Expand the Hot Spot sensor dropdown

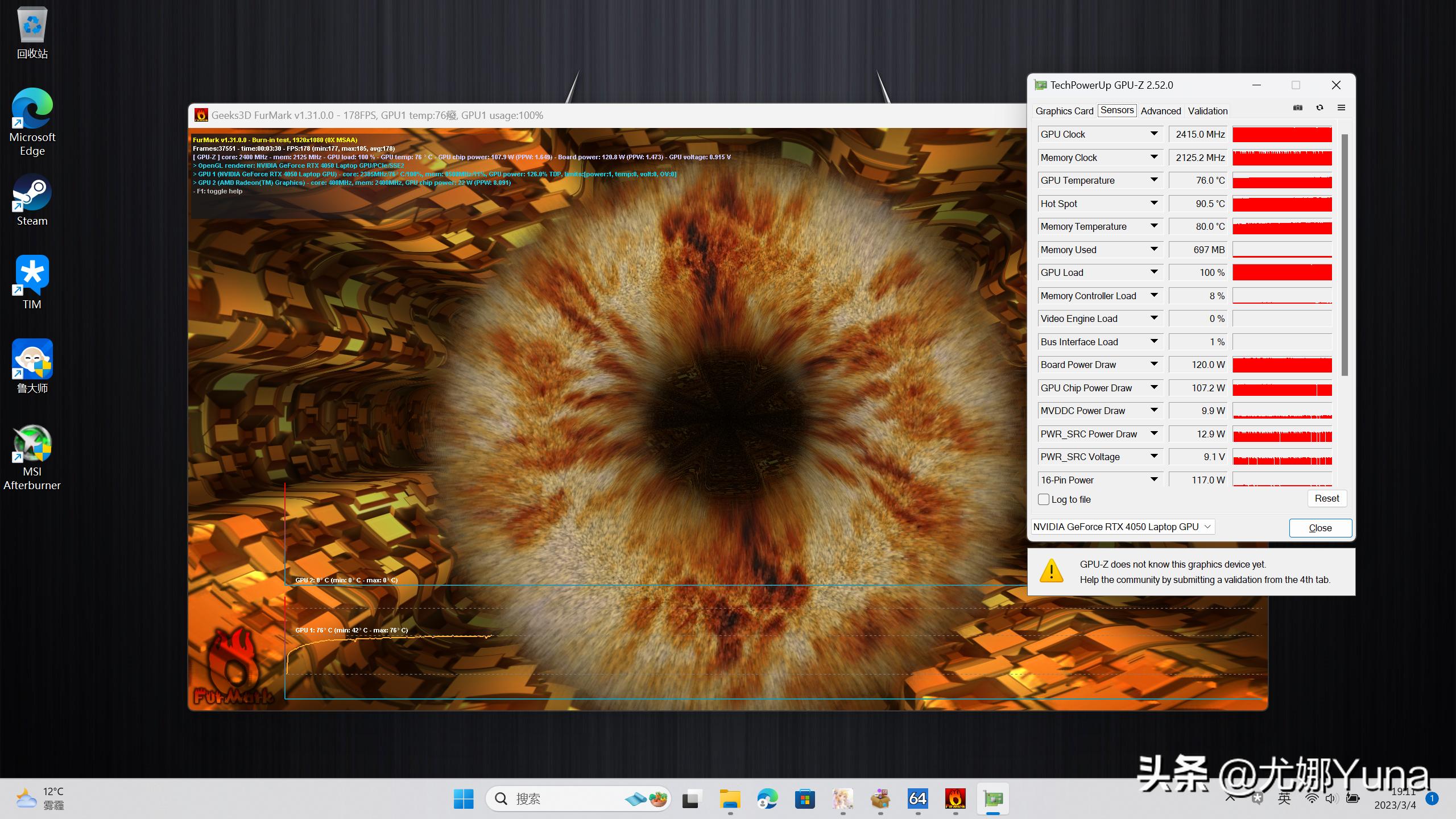[1154, 204]
